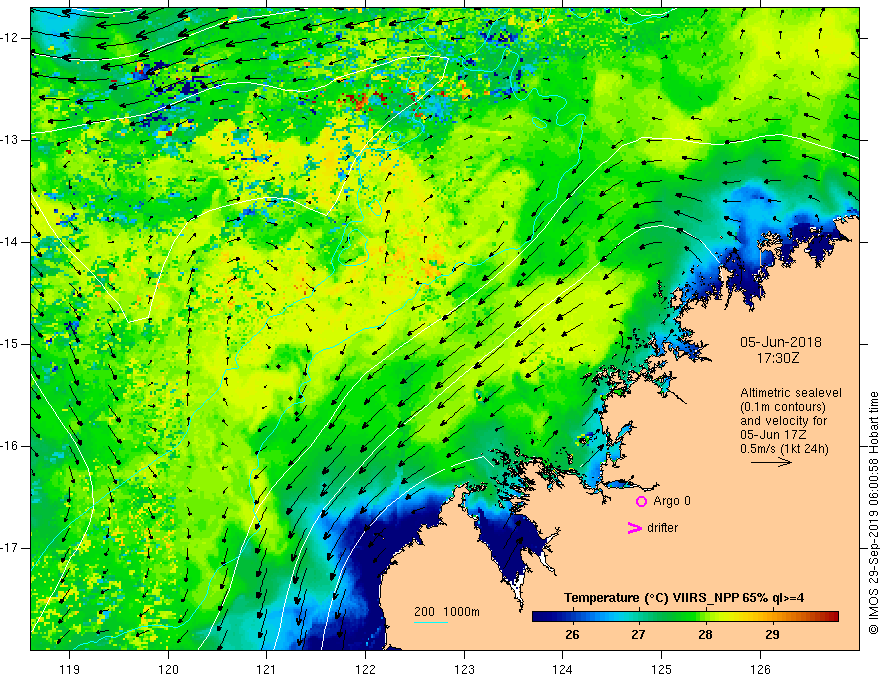Screen dimensions: 880x680
Task: Click the '28' color bar tick value
Action: click(x=705, y=635)
